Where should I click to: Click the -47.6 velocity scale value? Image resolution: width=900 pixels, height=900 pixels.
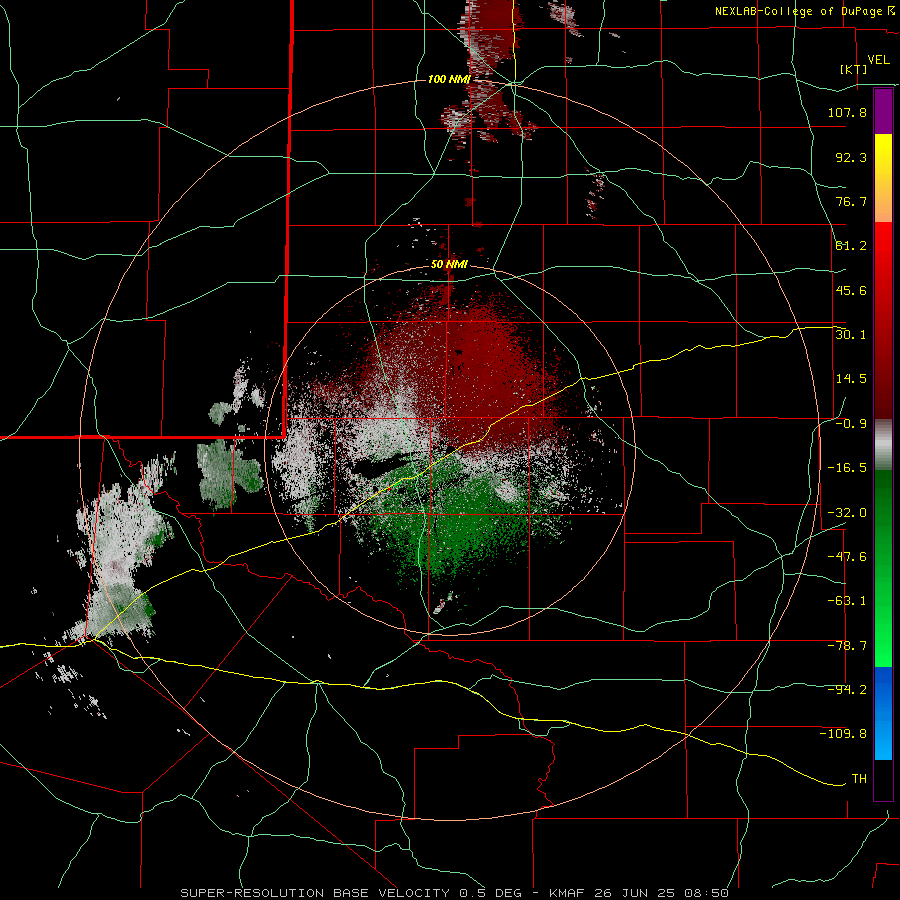(847, 557)
